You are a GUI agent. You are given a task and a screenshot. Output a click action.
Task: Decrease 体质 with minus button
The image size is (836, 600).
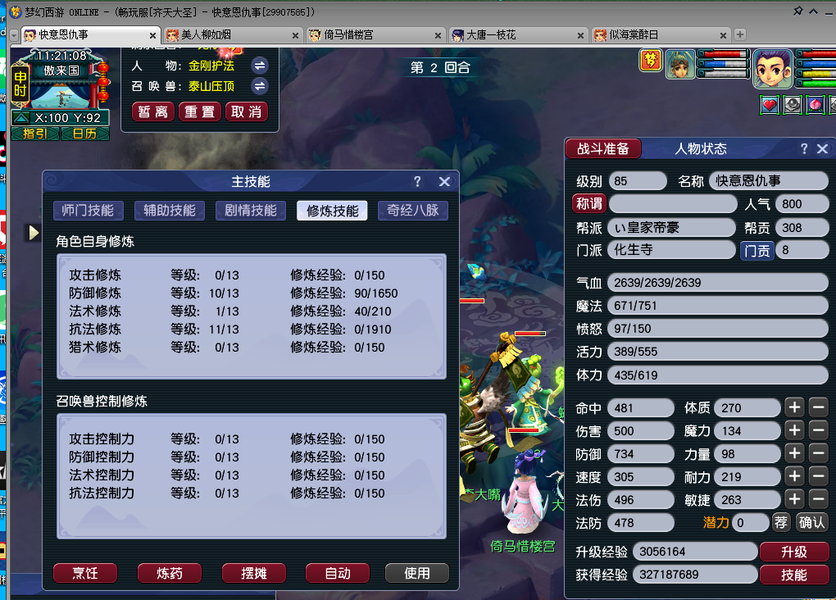click(x=818, y=408)
